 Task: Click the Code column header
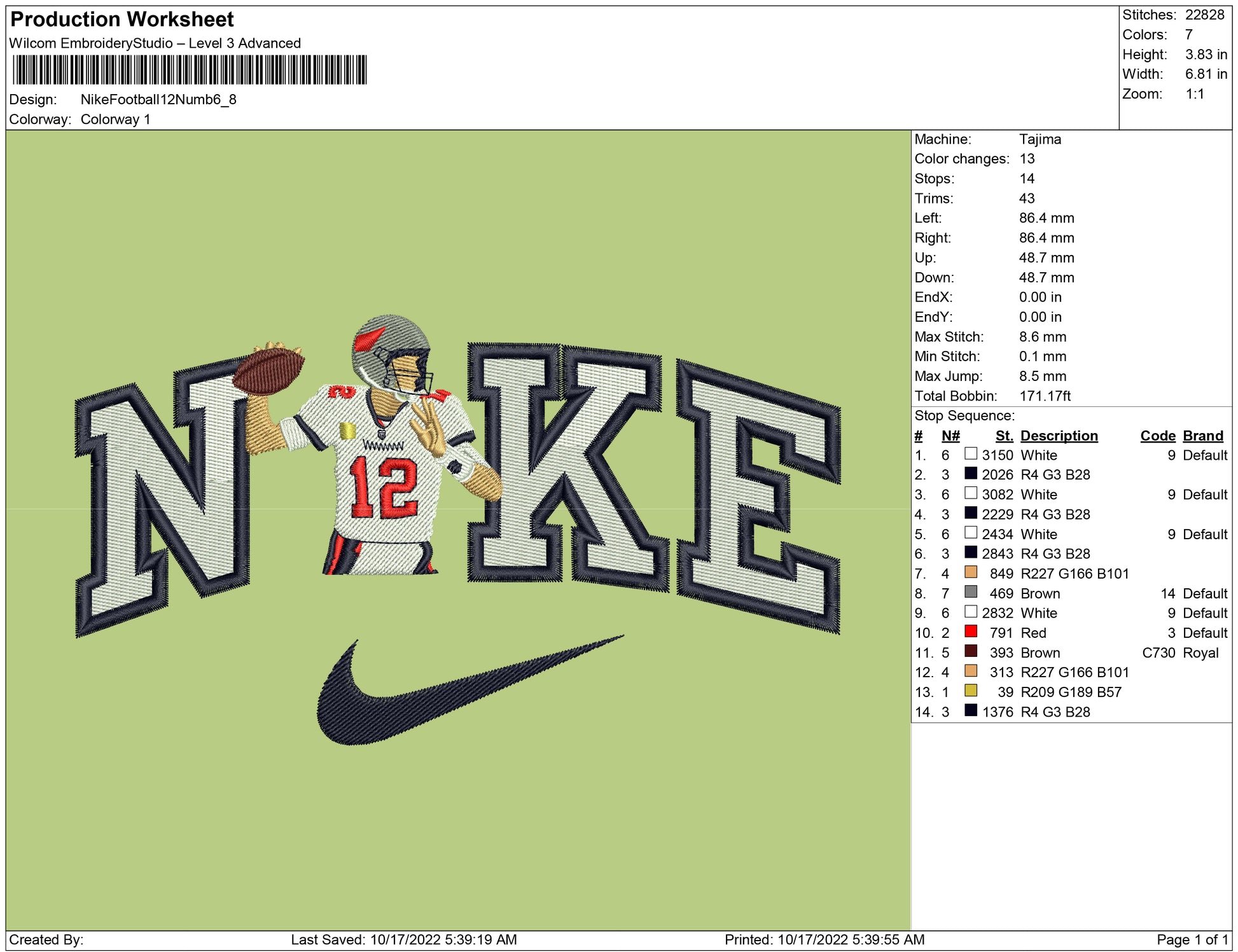1157,436
